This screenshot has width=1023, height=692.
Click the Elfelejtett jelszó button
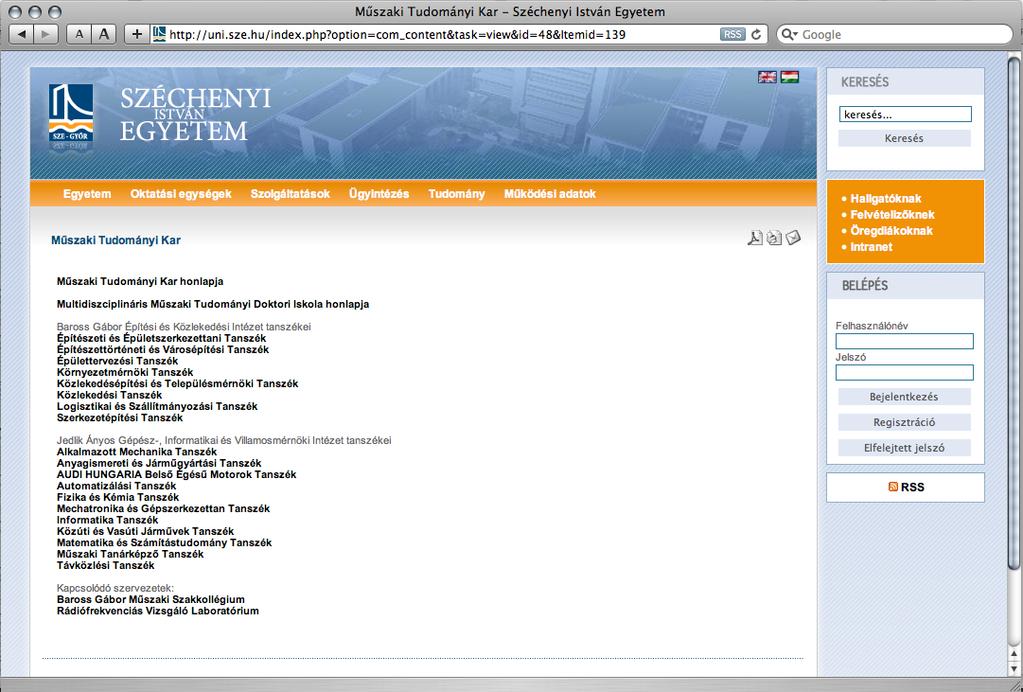click(904, 448)
